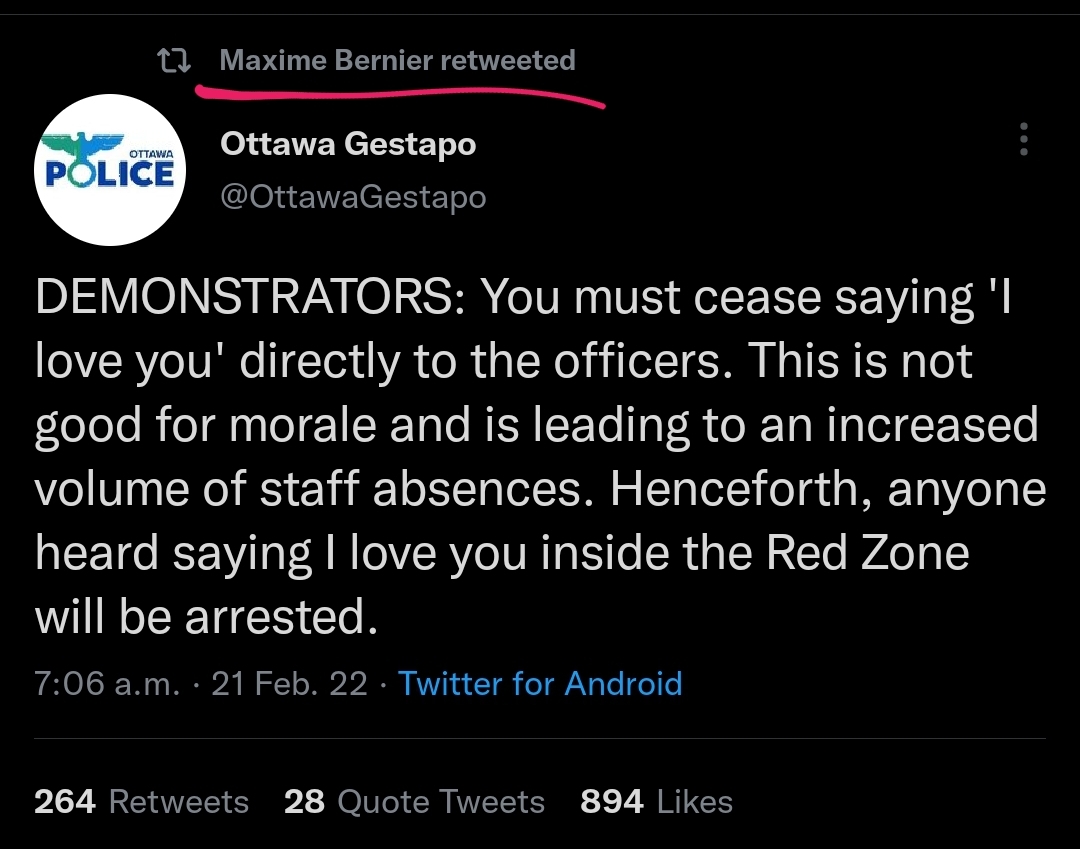Click the phrase "will be arrested."
Image resolution: width=1080 pixels, height=849 pixels.
pos(207,616)
